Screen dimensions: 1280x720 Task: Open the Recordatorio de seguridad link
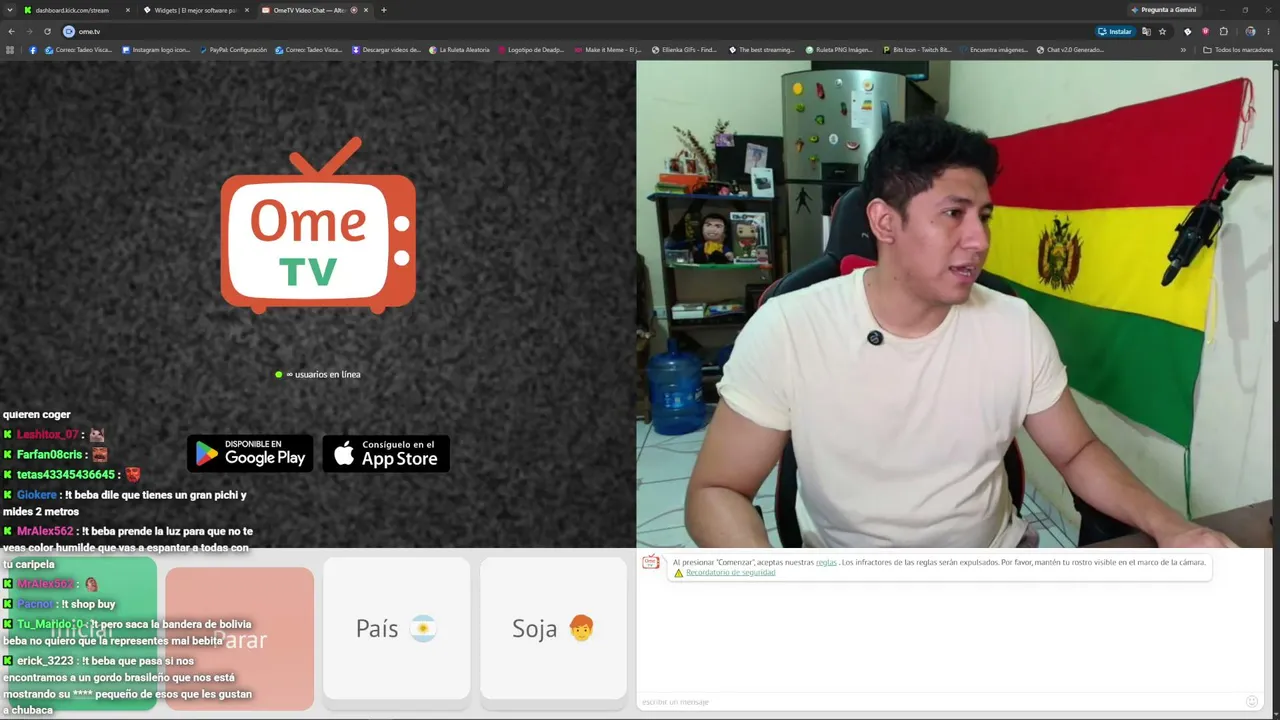pyautogui.click(x=730, y=573)
